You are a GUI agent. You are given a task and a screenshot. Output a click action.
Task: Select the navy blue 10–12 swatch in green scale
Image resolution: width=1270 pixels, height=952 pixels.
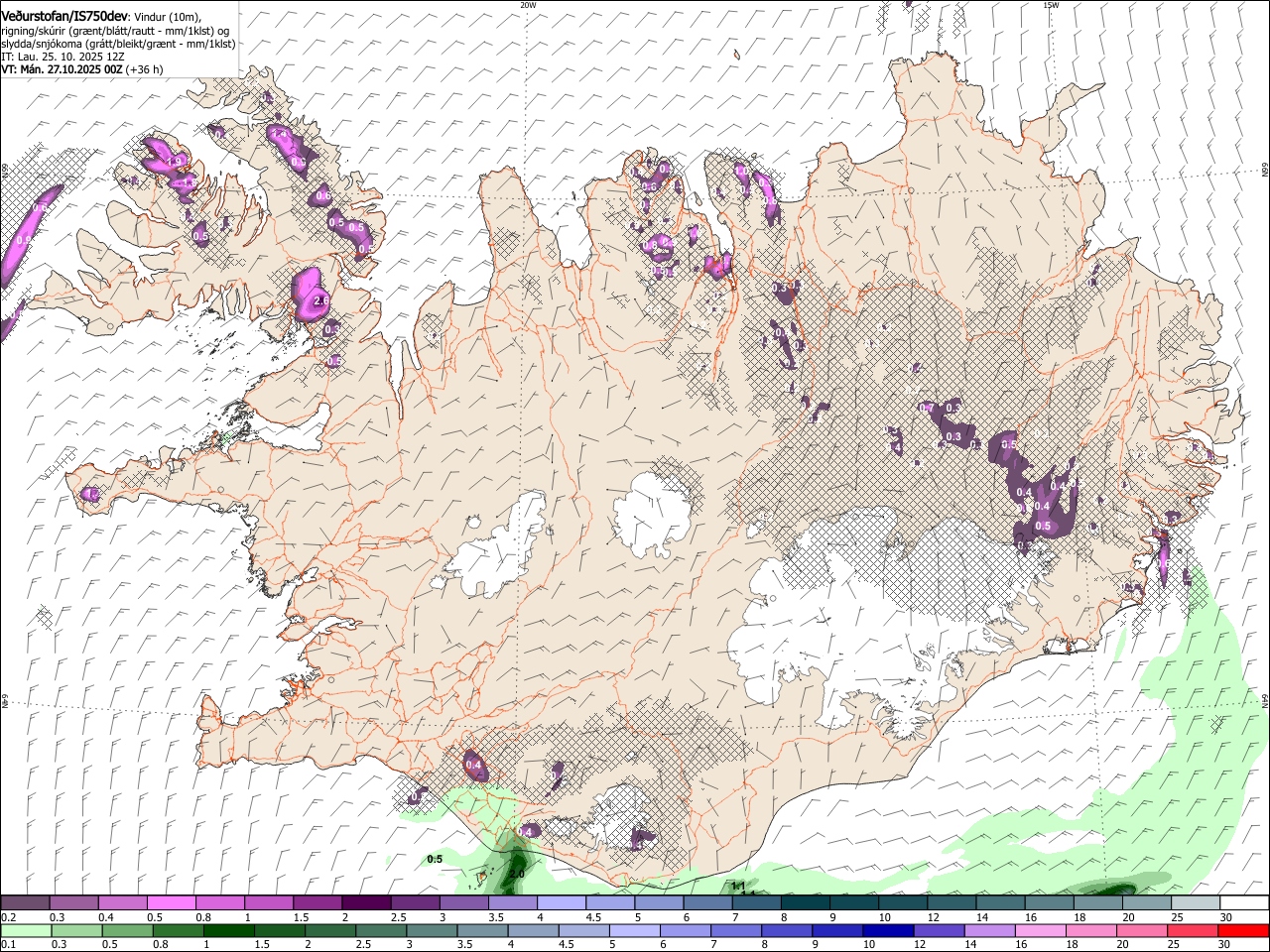pos(888,931)
